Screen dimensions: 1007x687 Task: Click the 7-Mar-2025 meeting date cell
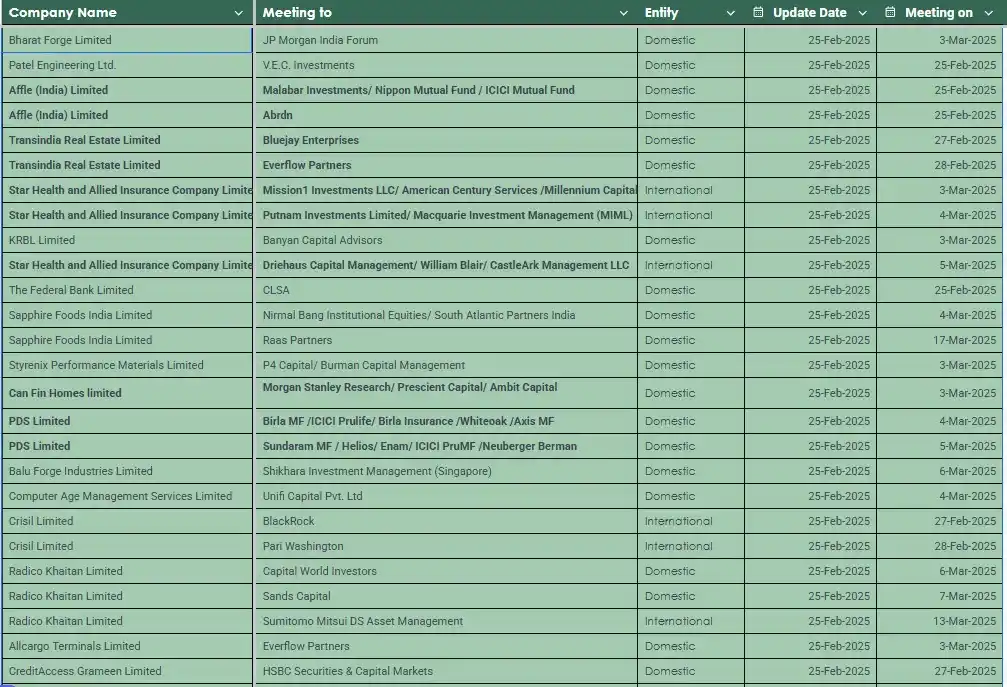tap(940, 596)
